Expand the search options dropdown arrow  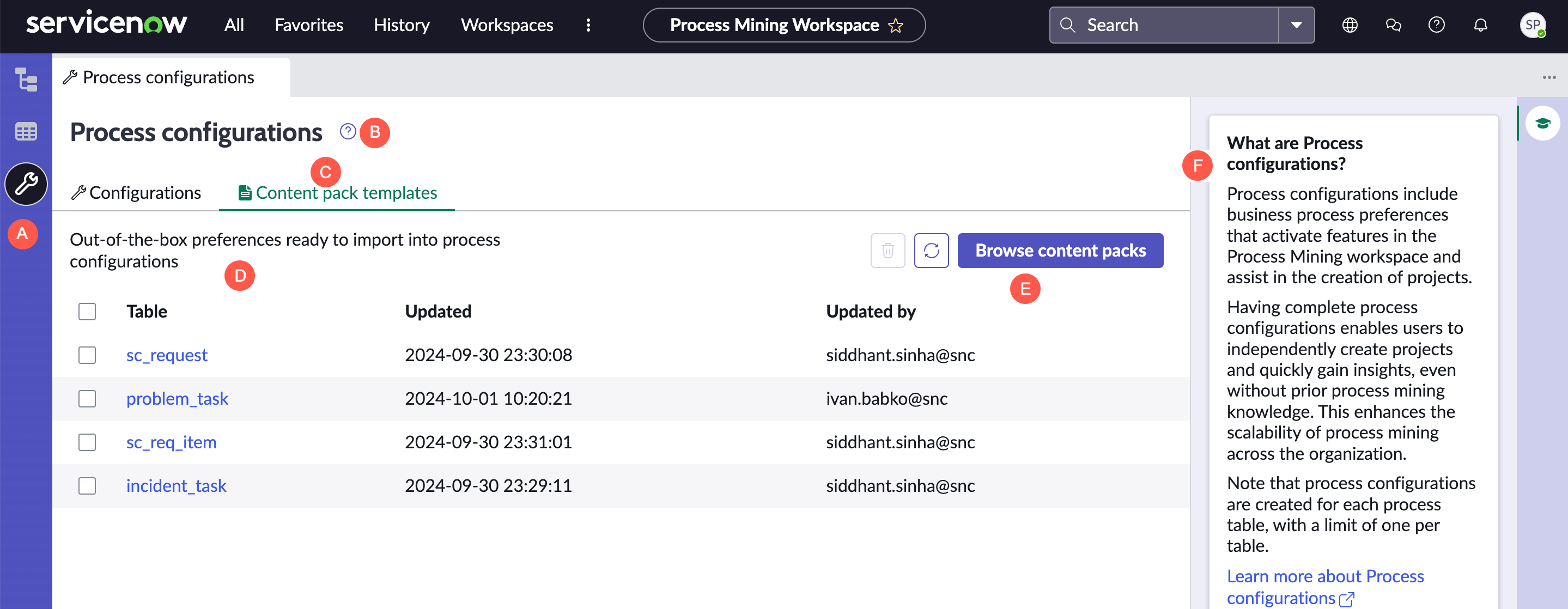[1296, 25]
